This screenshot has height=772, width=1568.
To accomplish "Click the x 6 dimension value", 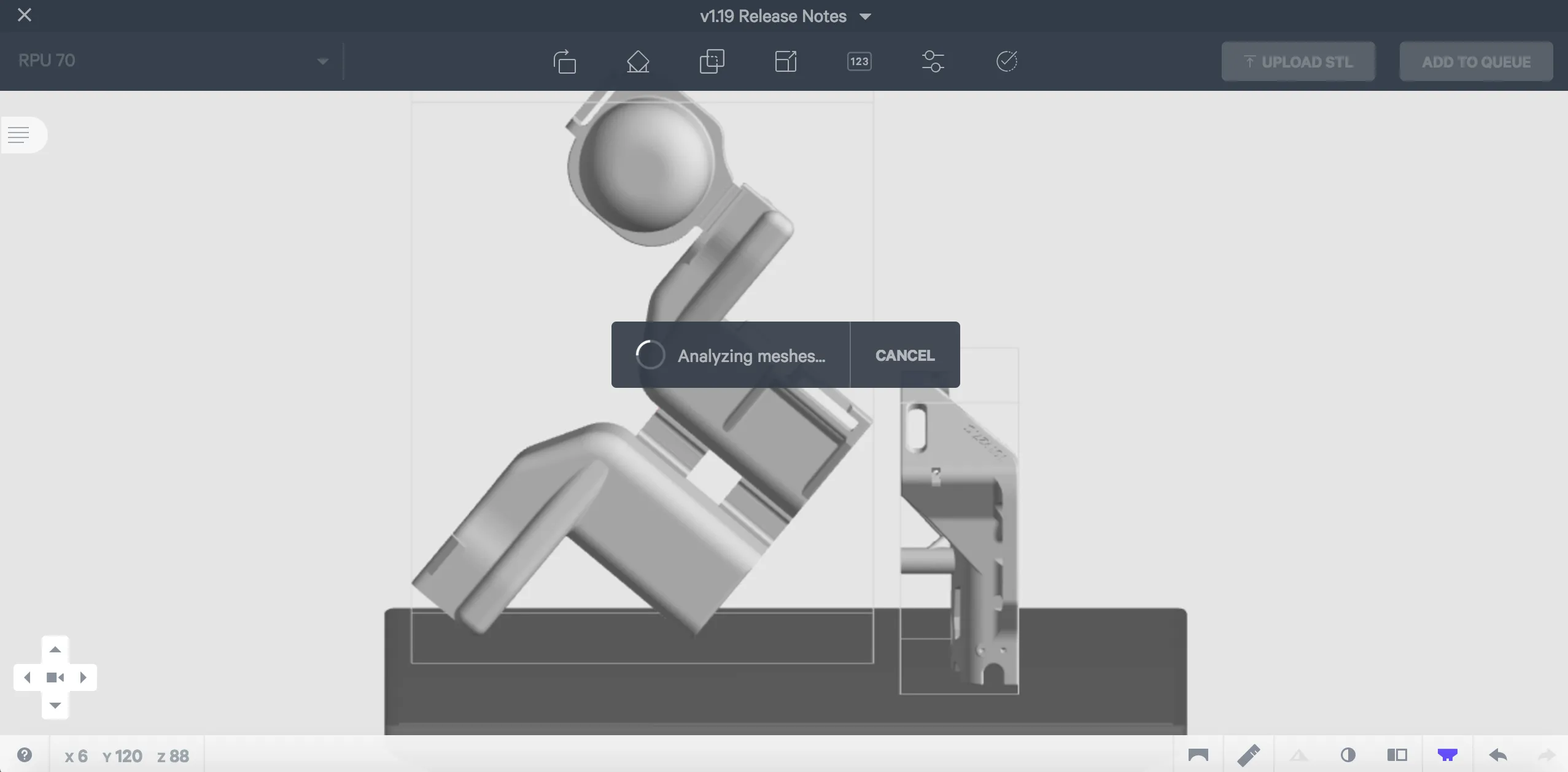I will pyautogui.click(x=76, y=756).
